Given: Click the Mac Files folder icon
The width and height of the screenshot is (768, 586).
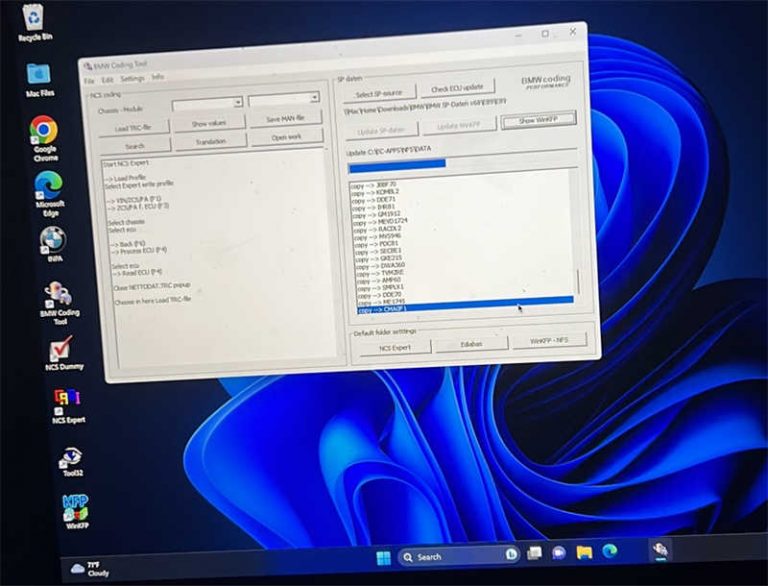Looking at the screenshot, I should pos(38,75).
